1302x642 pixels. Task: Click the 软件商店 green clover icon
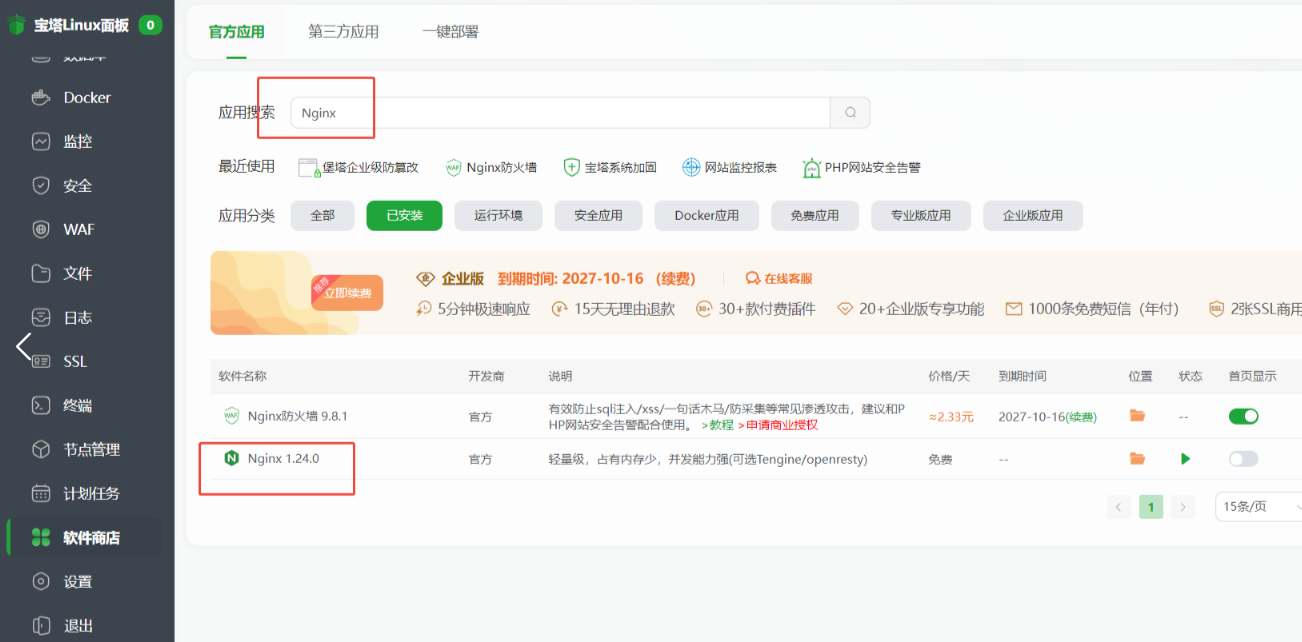[41, 538]
